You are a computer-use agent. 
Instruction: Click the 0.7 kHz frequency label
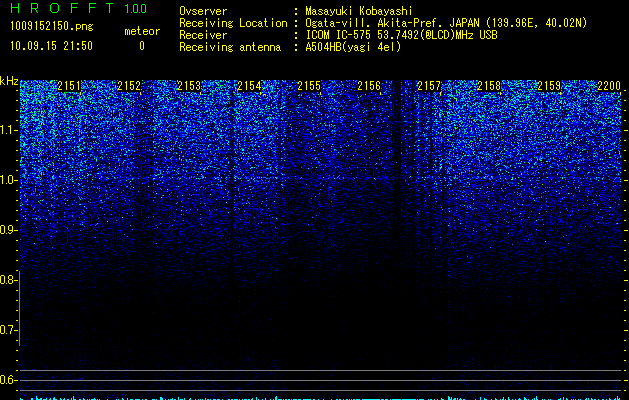click(x=8, y=330)
